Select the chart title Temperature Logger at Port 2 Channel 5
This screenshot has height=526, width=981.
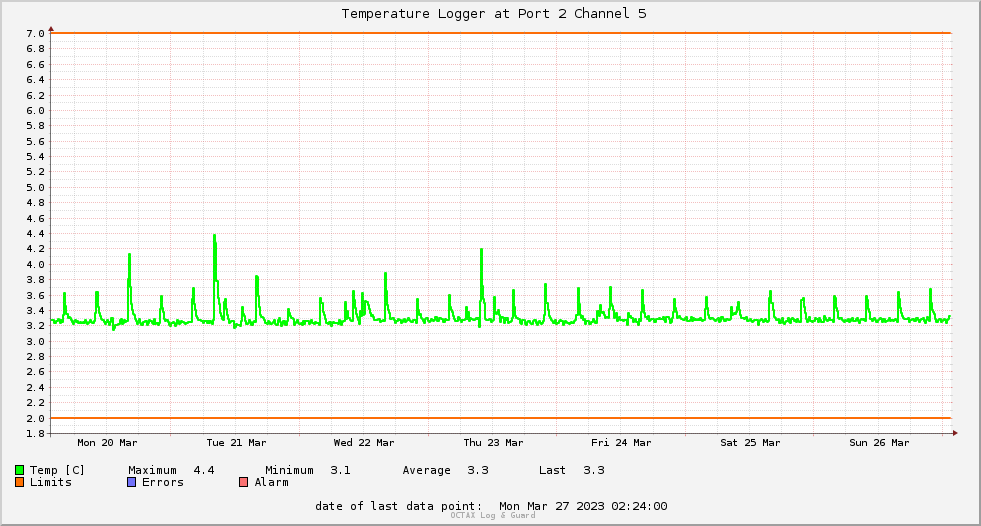494,14
